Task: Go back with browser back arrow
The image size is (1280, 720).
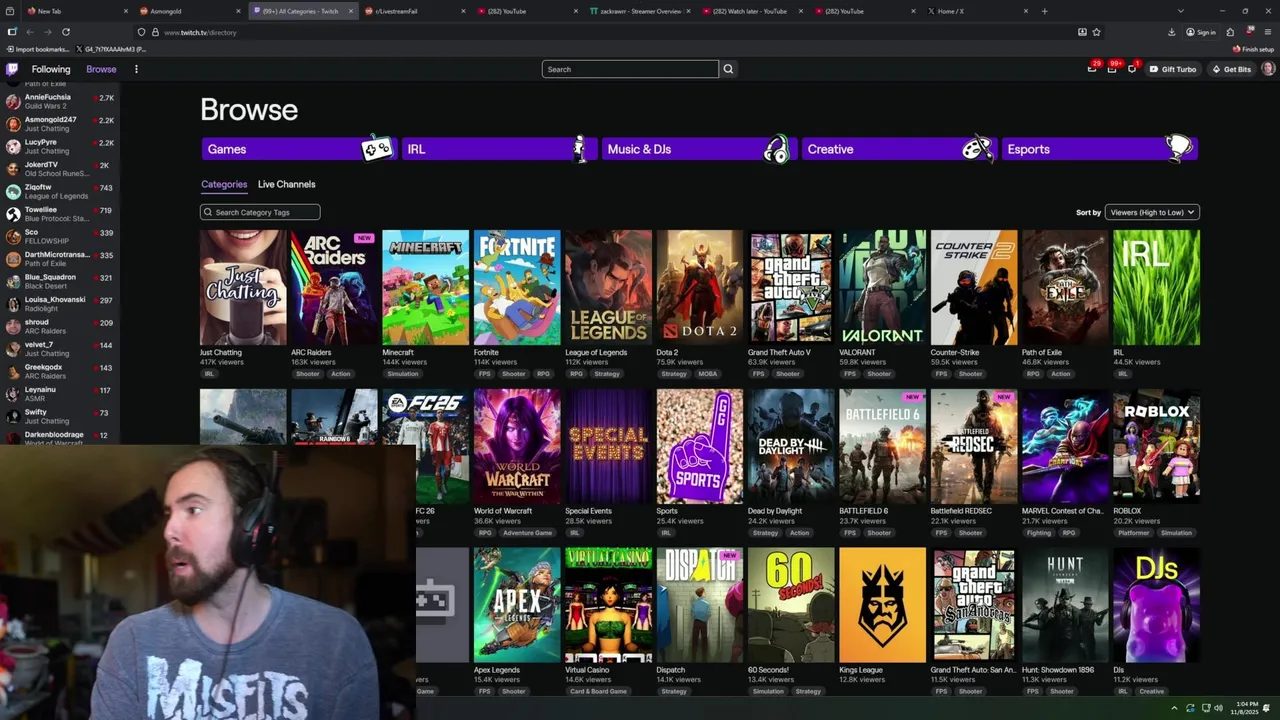Action: pos(30,32)
